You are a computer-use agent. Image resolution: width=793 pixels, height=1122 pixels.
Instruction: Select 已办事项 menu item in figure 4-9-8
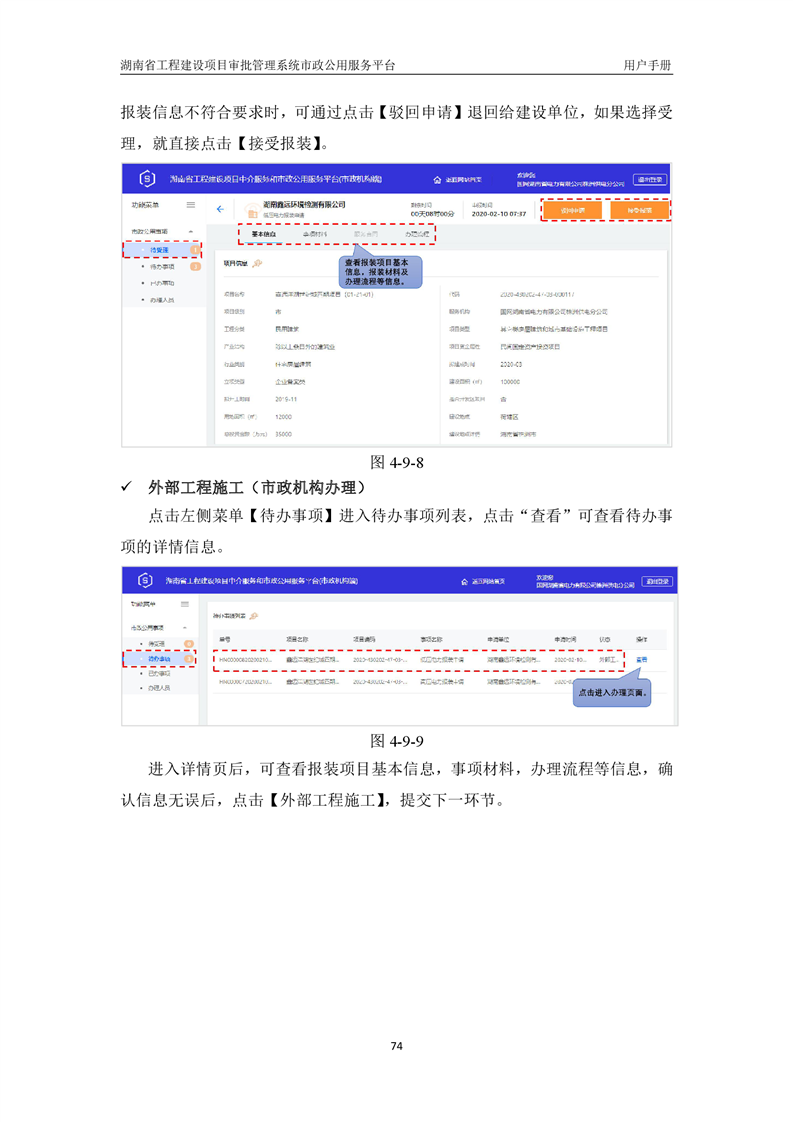click(x=162, y=283)
